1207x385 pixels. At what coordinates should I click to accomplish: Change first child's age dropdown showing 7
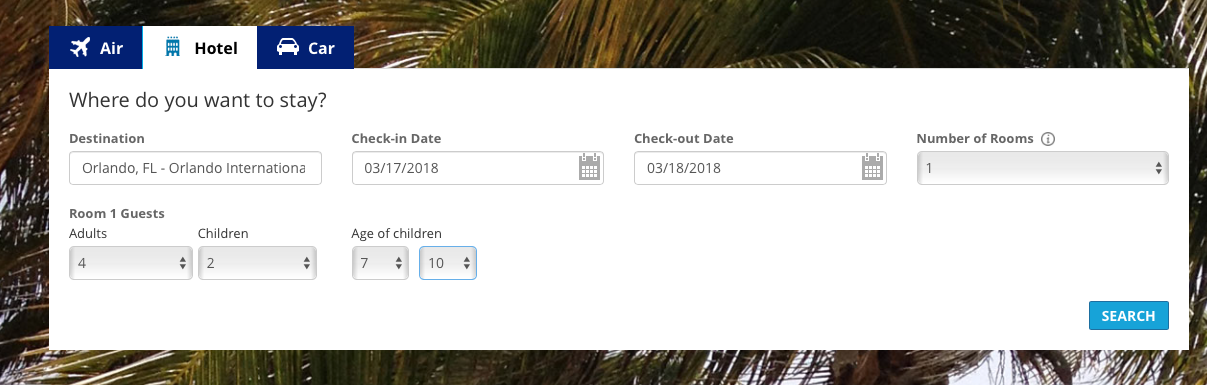[380, 264]
